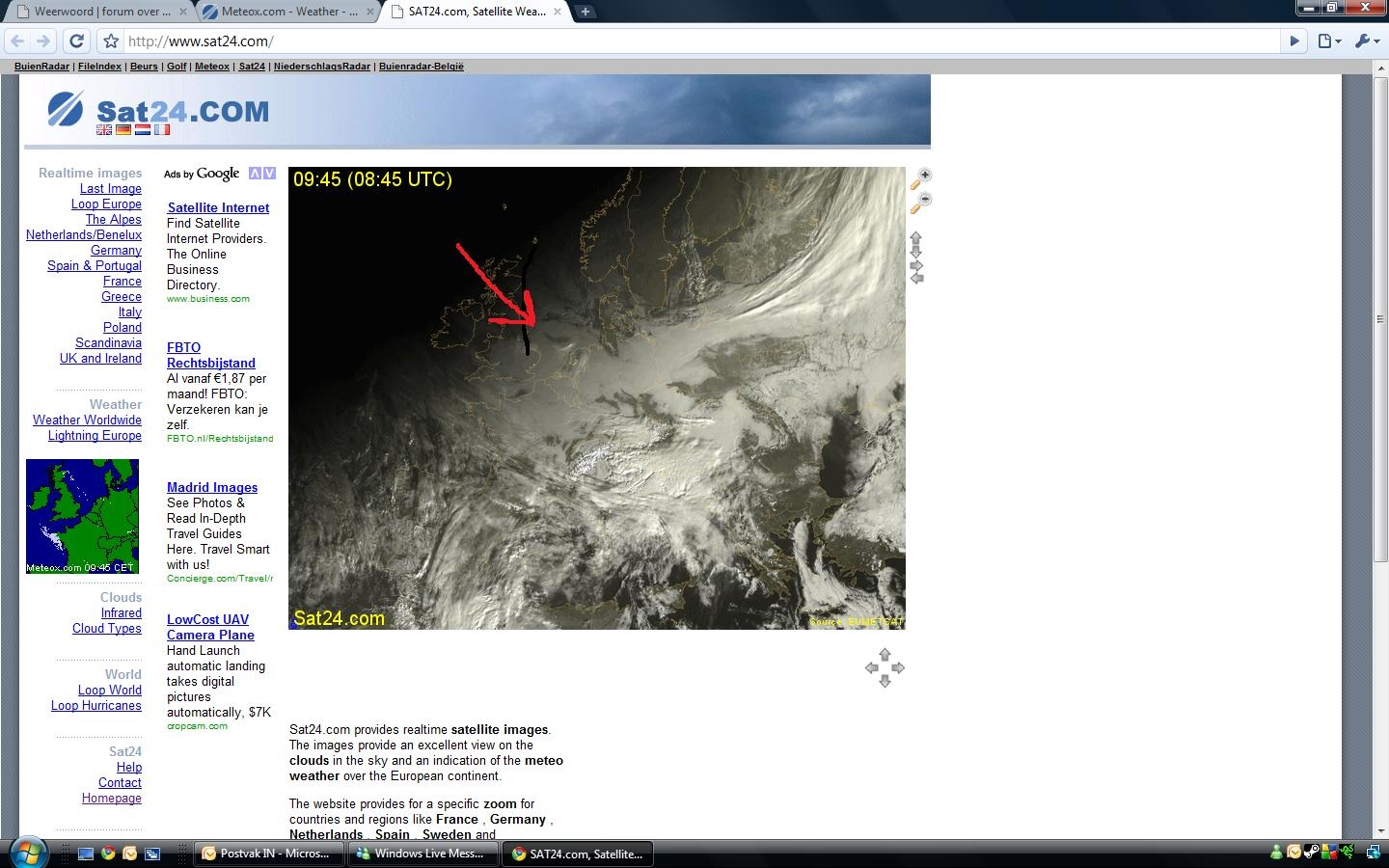Viewport: 1389px width, 868px height.
Task: Open the Infrared clouds view
Action: click(x=122, y=613)
